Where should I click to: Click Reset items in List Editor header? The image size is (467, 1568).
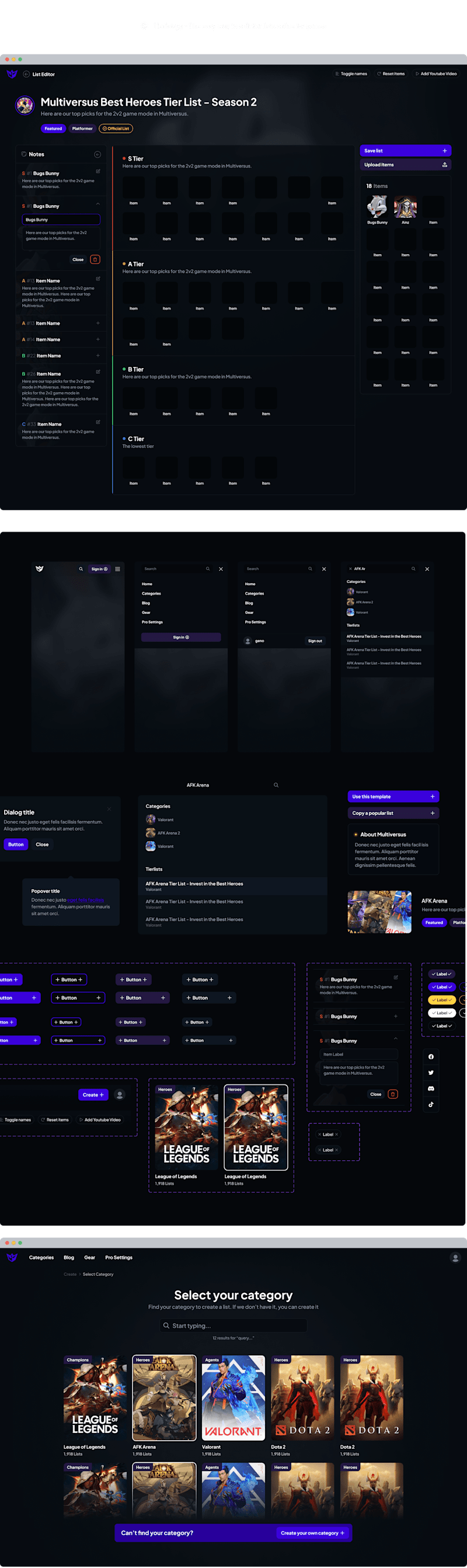[x=391, y=74]
